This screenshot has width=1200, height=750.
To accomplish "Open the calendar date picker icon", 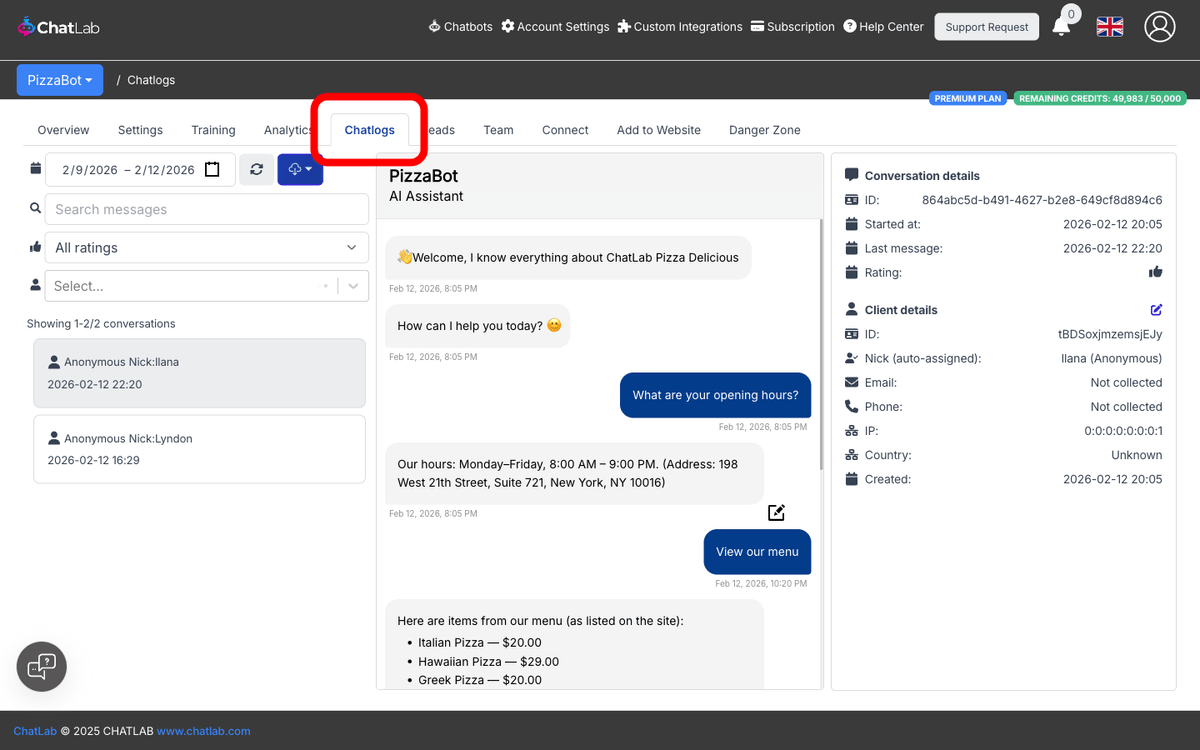I will pyautogui.click(x=212, y=169).
